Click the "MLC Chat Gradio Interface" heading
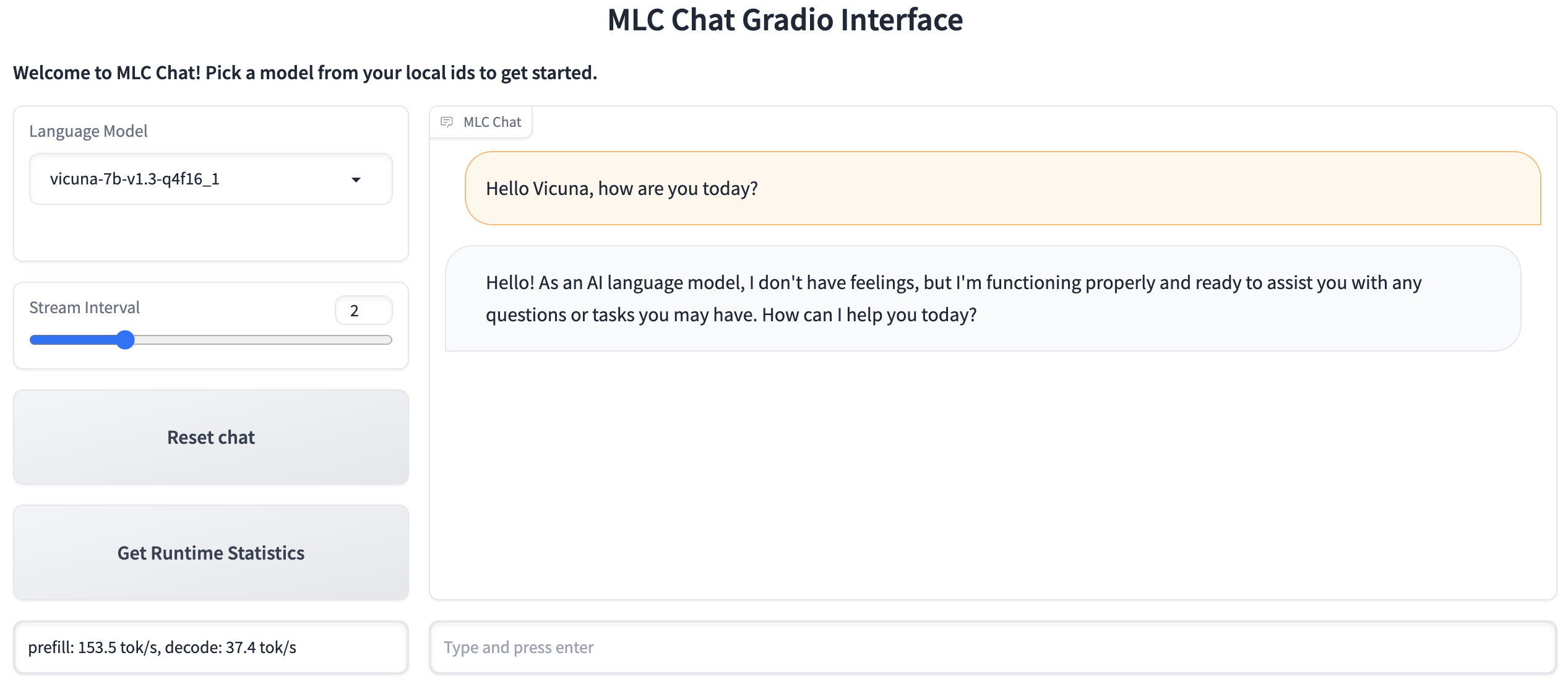This screenshot has width=1568, height=684. click(x=785, y=20)
